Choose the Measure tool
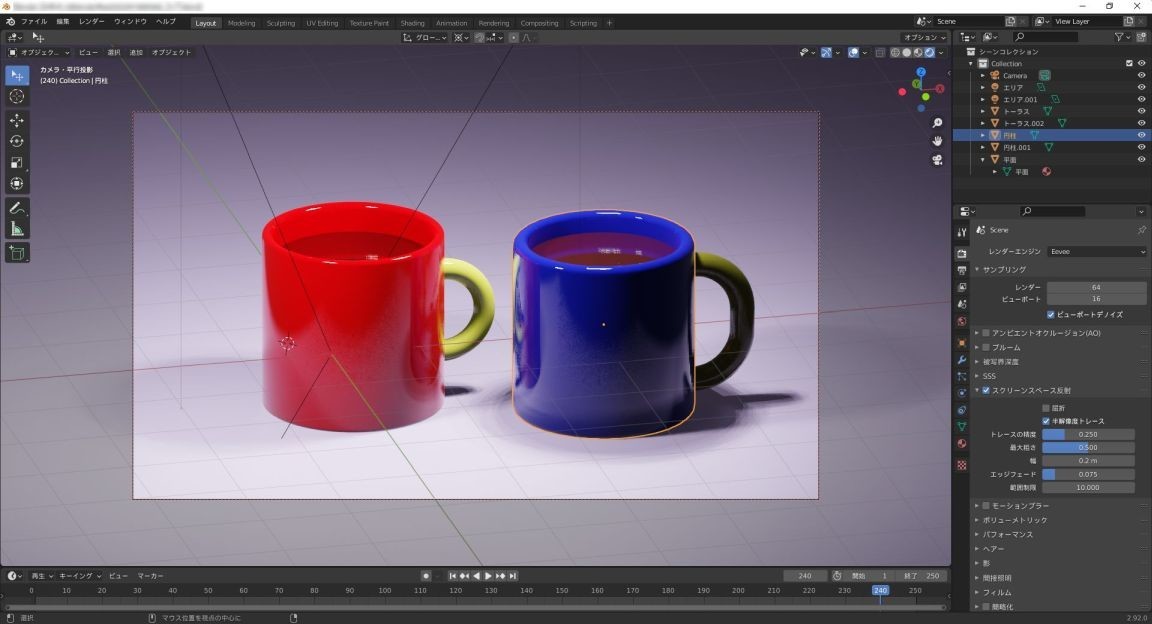 coord(17,229)
